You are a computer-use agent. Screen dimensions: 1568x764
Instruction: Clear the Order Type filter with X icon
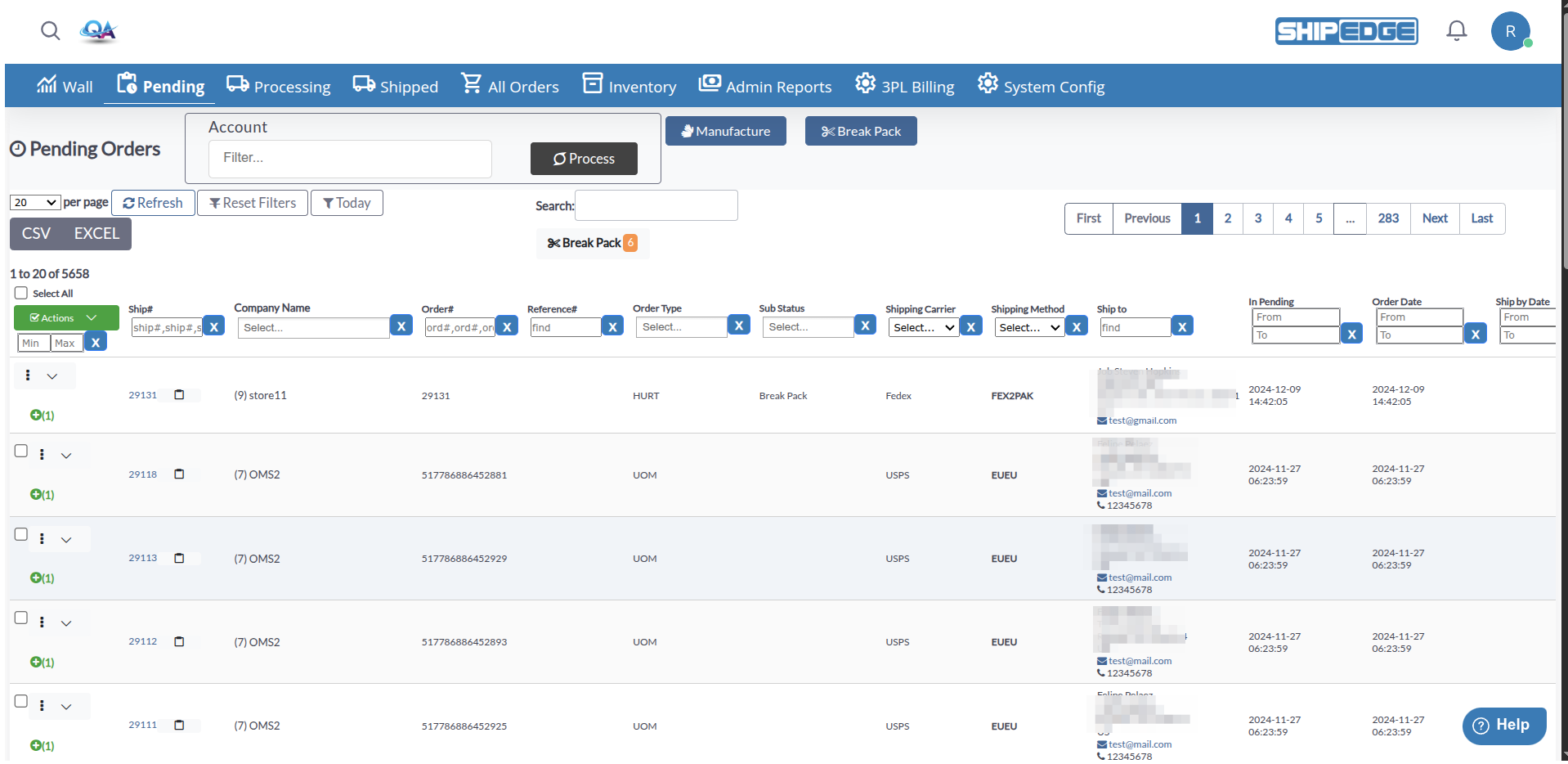738,325
